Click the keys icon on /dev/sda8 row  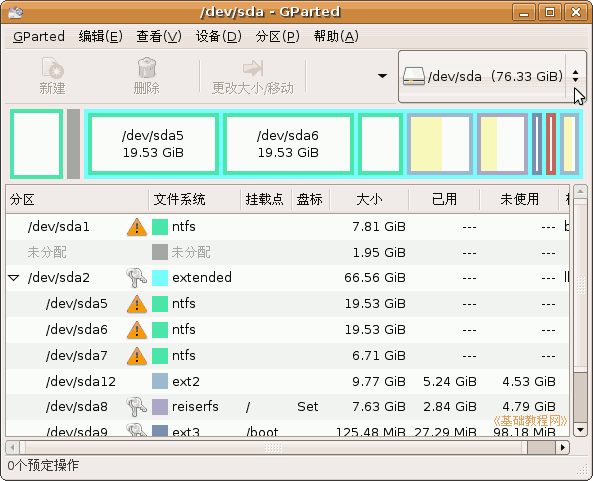[136, 407]
